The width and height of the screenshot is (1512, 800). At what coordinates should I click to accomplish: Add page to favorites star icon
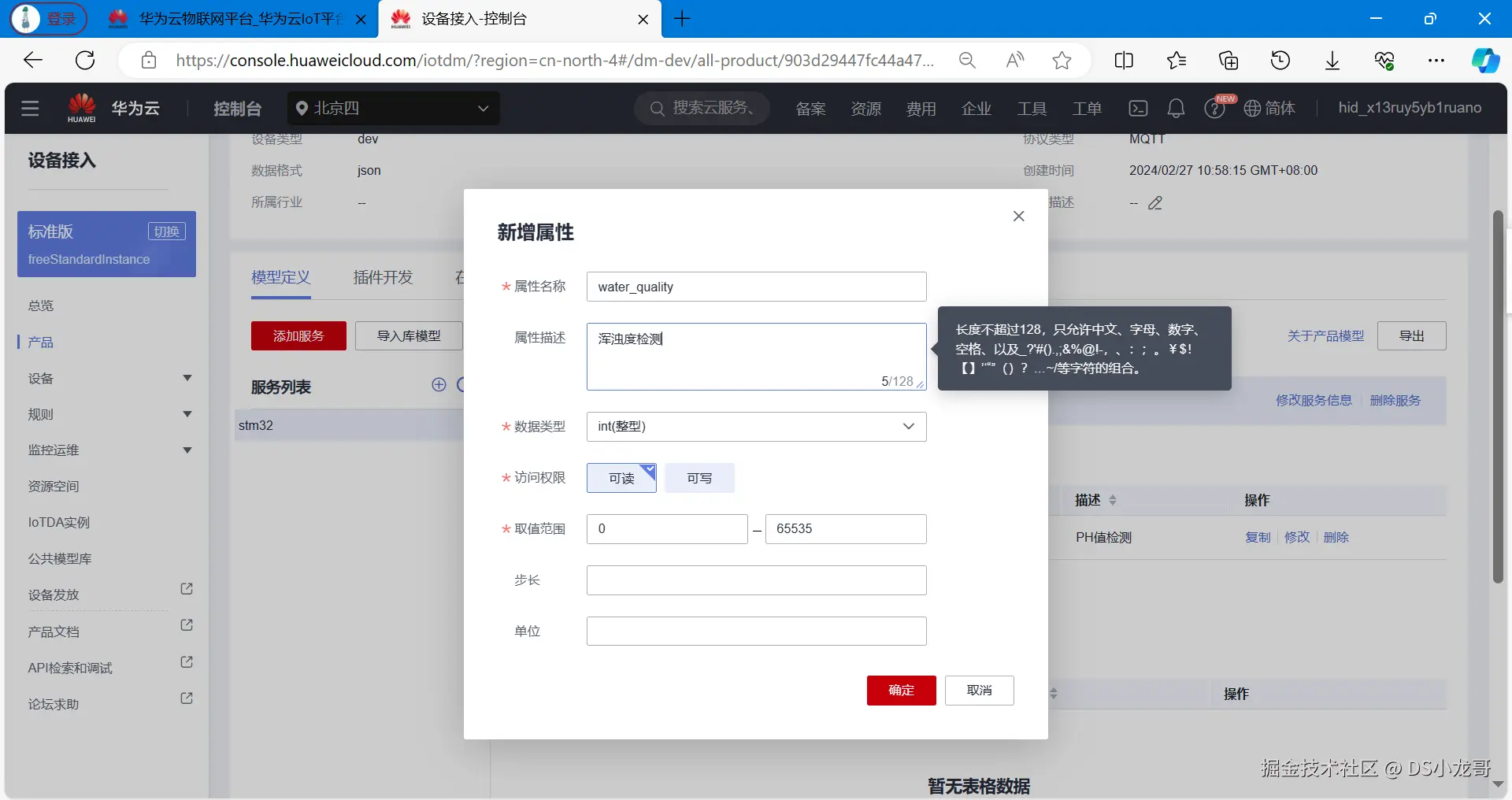(x=1062, y=60)
